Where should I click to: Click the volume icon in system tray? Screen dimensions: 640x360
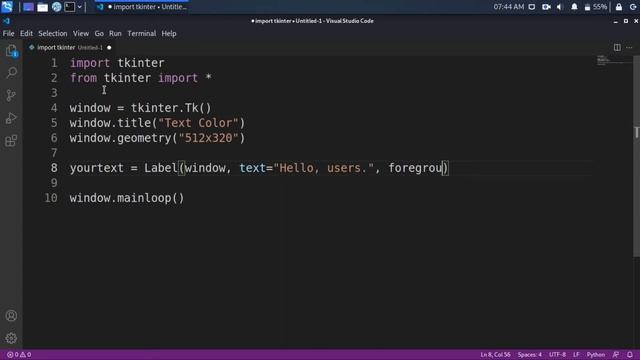[x=560, y=7]
